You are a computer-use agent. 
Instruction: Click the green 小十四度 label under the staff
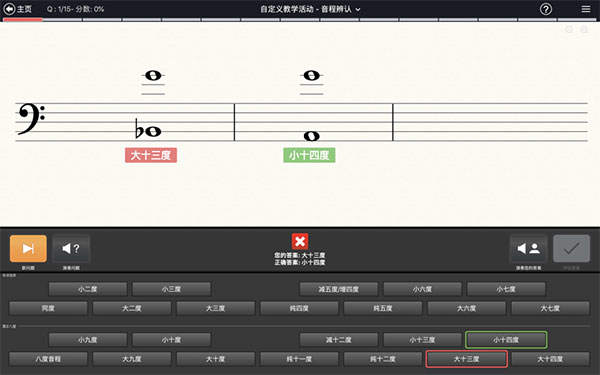click(309, 155)
